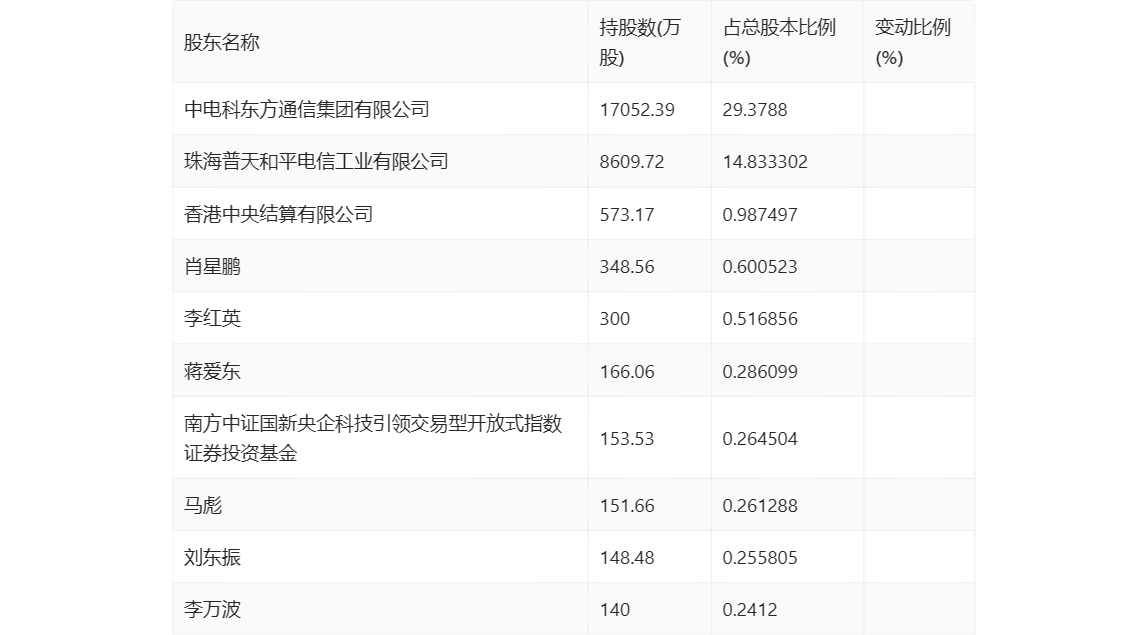Select shareholder 李万波
This screenshot has height=635, width=1148.
[212, 609]
